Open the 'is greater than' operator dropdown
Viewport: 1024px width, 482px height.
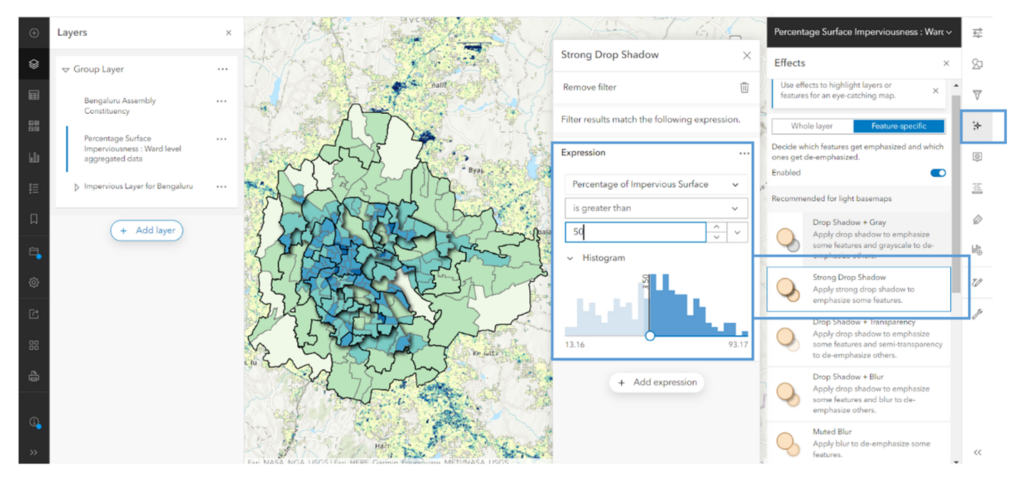coord(655,208)
